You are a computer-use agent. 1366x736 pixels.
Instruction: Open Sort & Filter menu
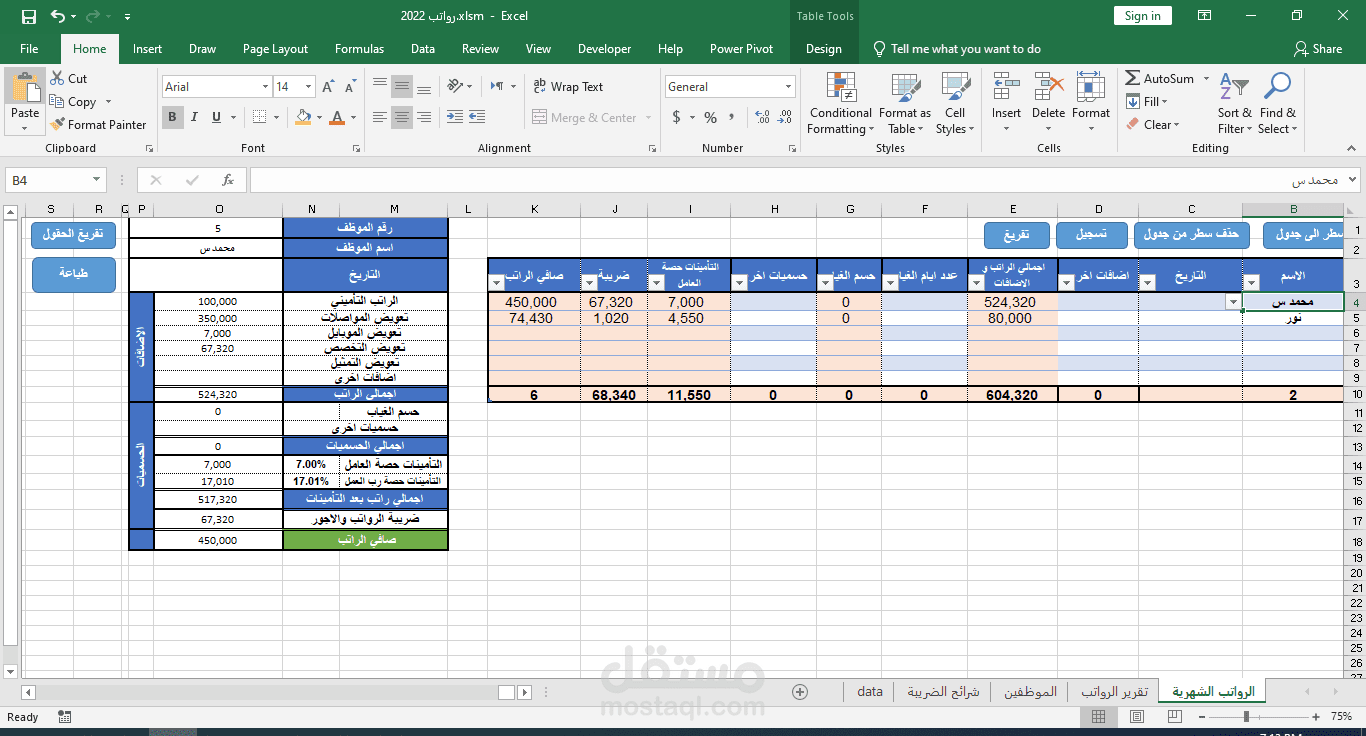point(1235,103)
